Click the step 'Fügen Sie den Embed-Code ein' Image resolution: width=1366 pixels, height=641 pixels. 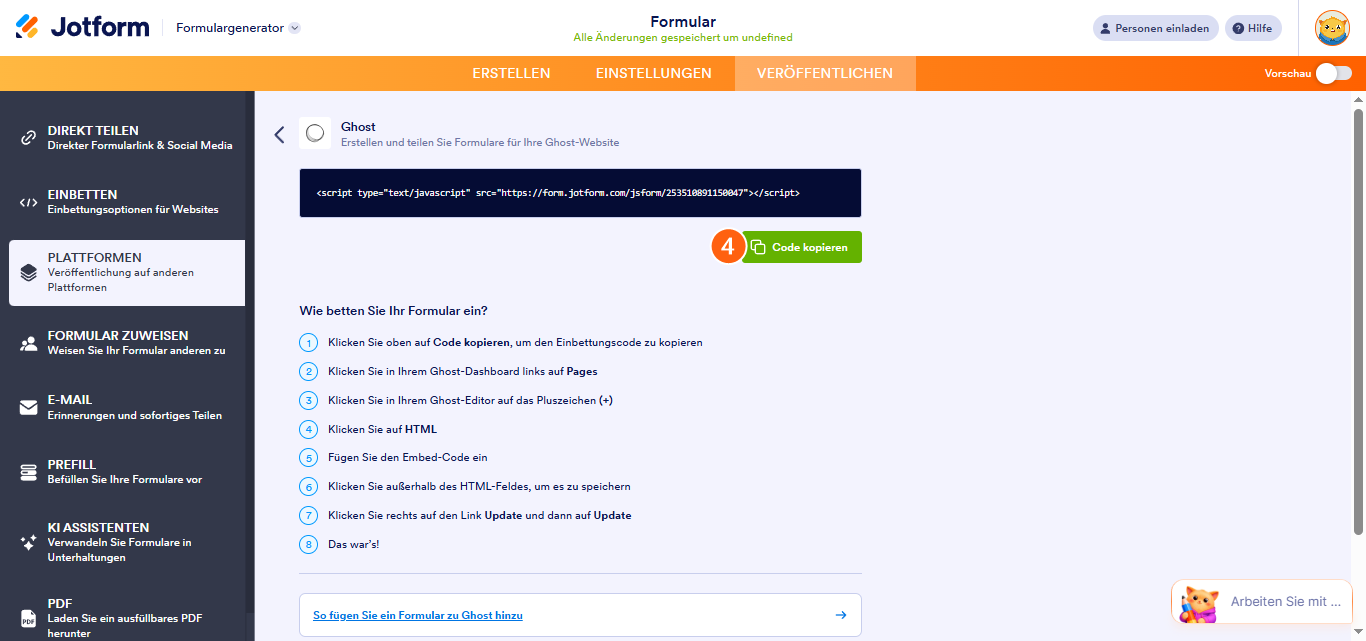click(x=407, y=457)
